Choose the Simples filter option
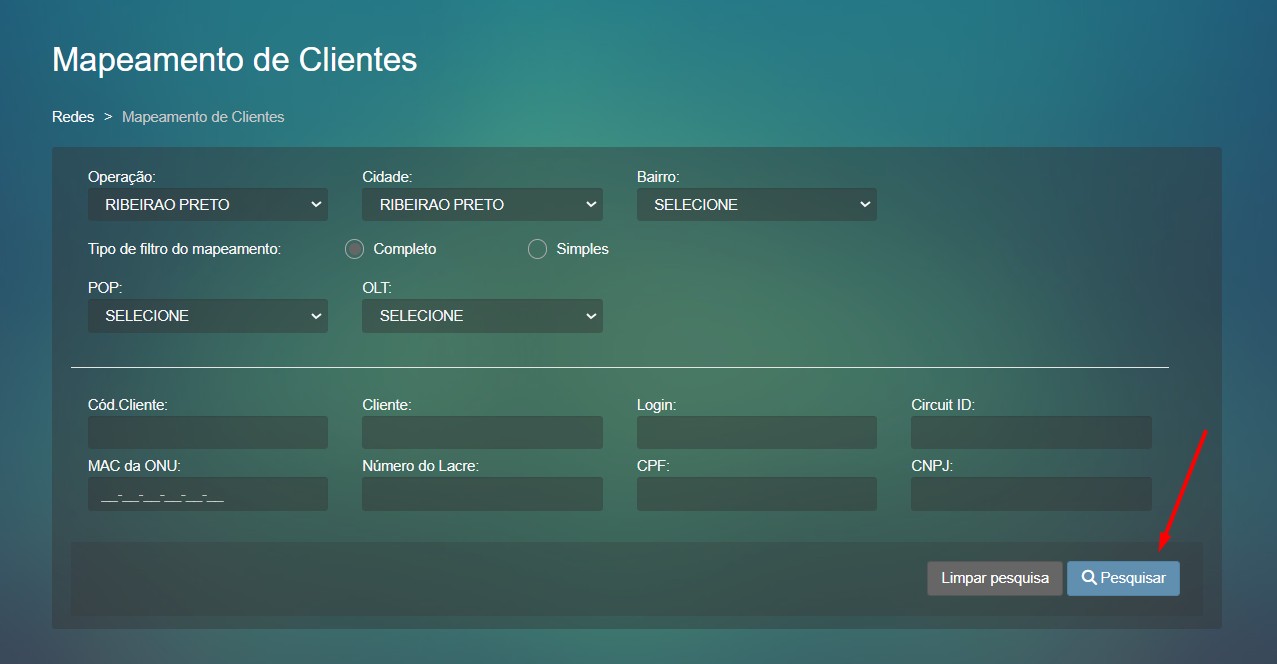The image size is (1277, 664). [538, 249]
